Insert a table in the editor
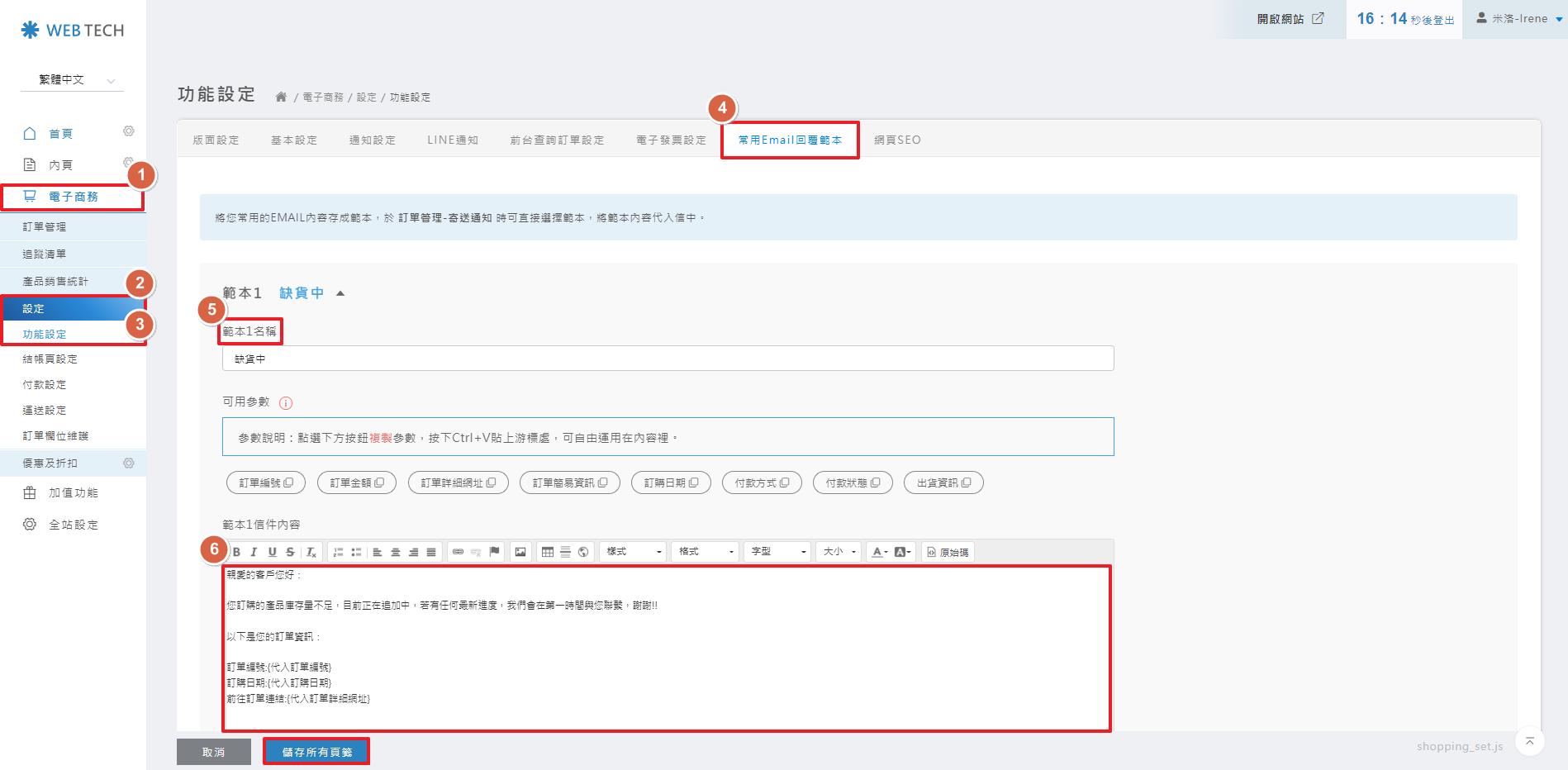The width and height of the screenshot is (1568, 770). [x=547, y=552]
